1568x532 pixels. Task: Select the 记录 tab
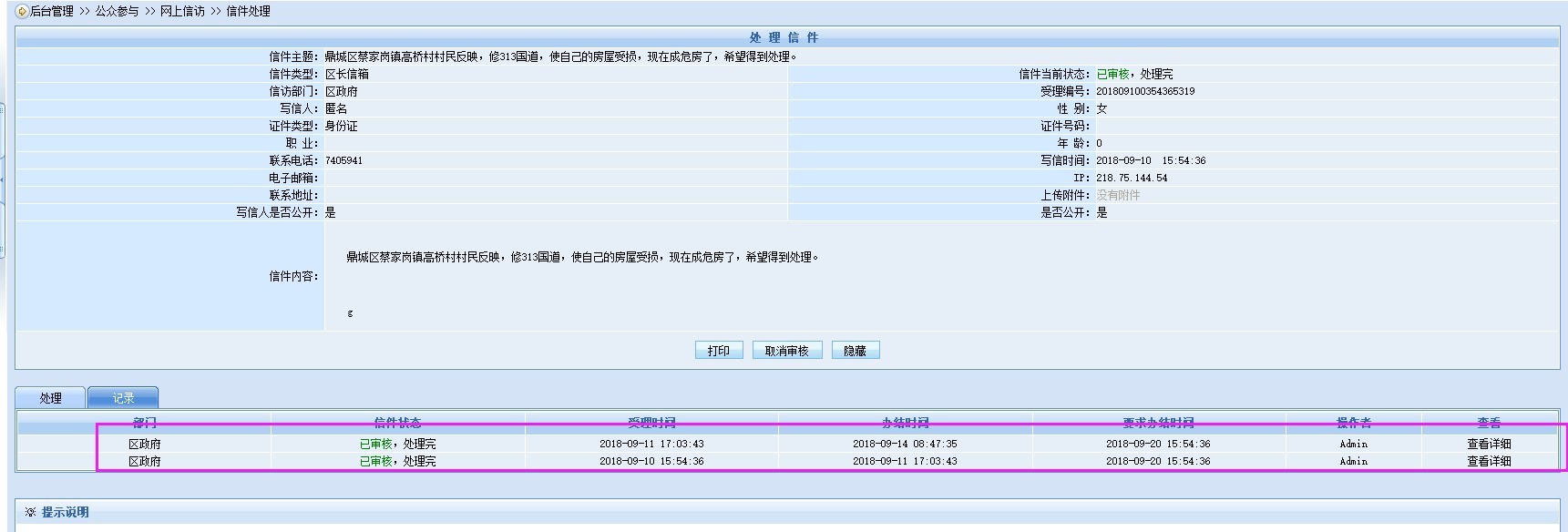pos(123,398)
